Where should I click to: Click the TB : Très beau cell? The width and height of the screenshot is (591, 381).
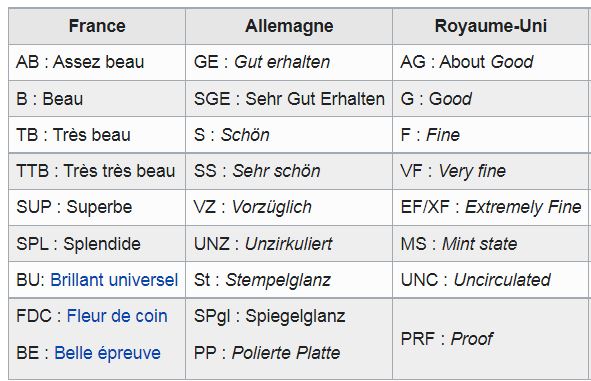click(97, 135)
